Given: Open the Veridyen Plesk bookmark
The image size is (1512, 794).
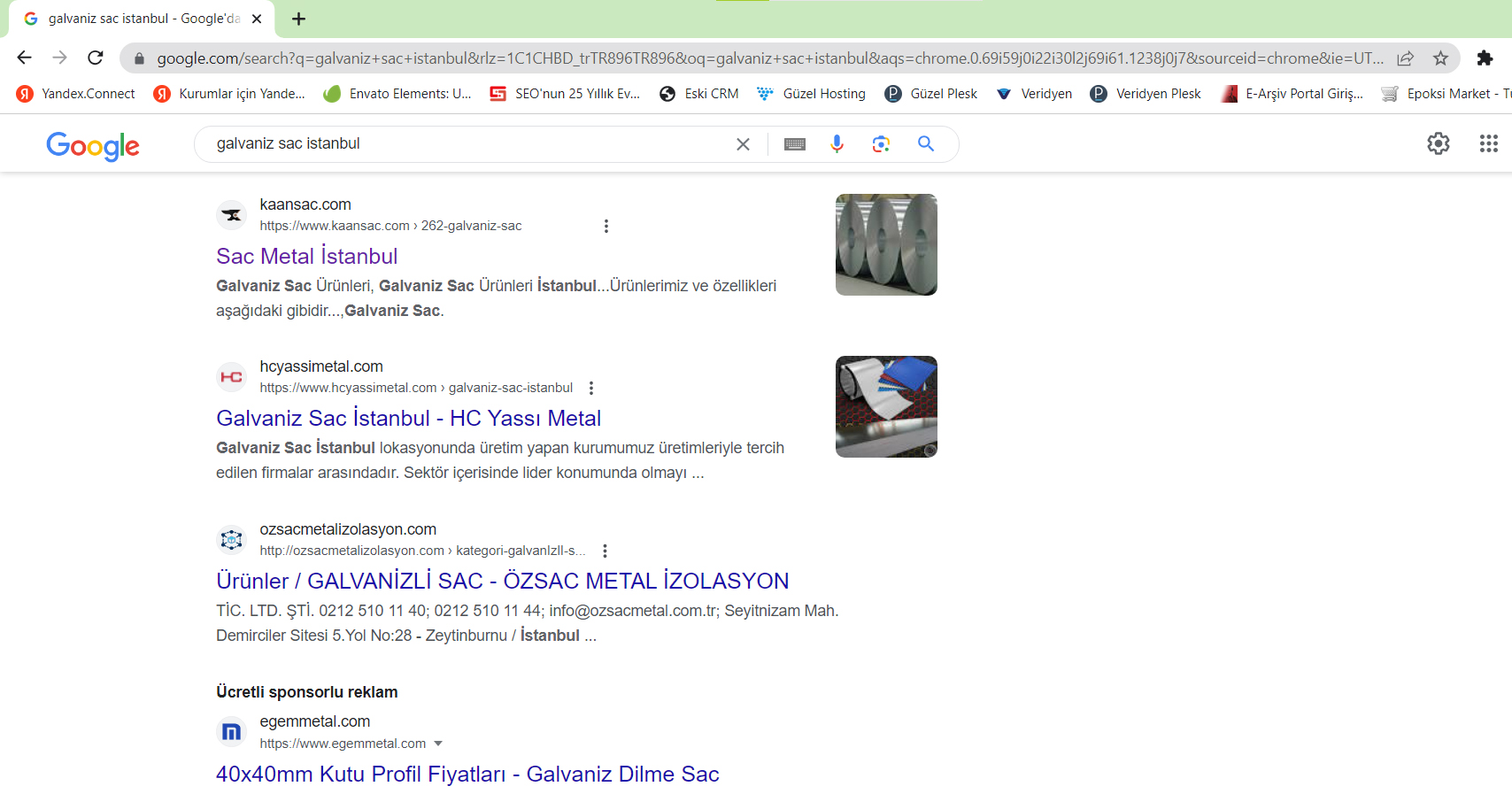Looking at the screenshot, I should [1146, 94].
